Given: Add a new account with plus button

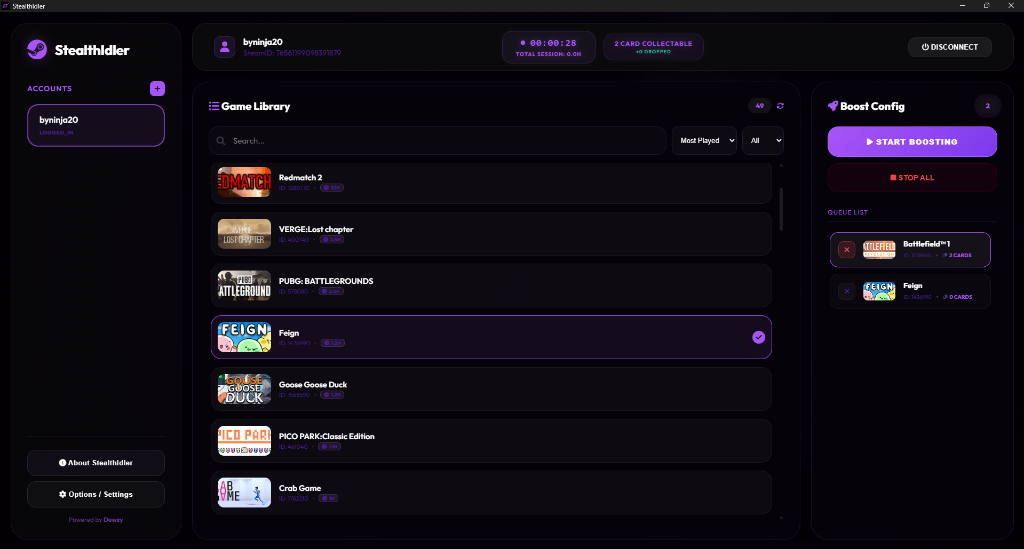Looking at the screenshot, I should 157,89.
